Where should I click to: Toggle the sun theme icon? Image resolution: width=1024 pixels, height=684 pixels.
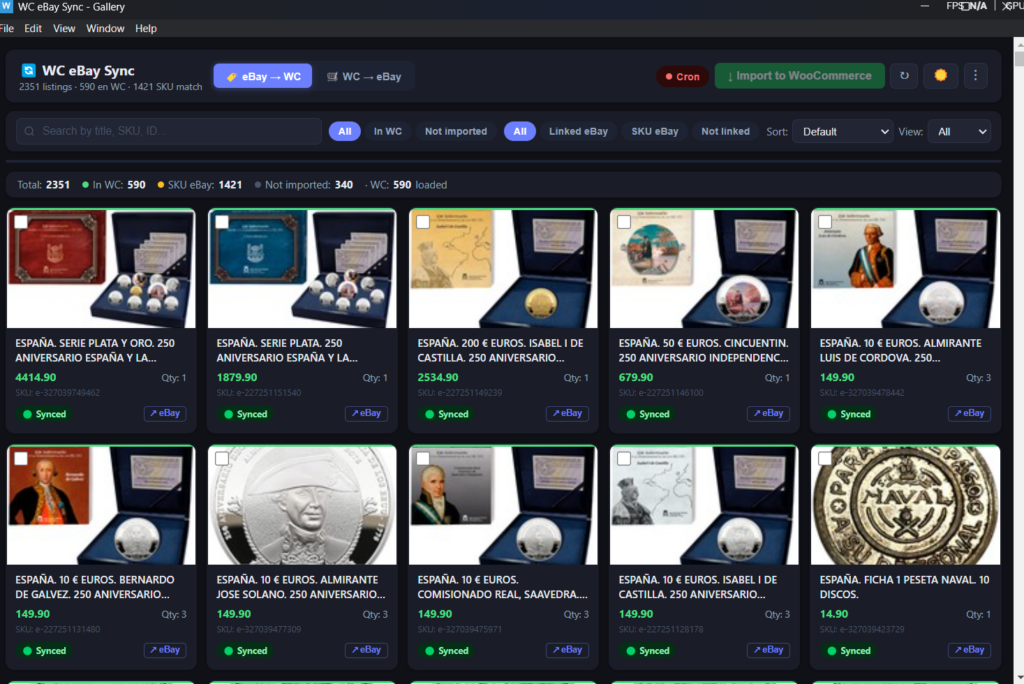(940, 76)
